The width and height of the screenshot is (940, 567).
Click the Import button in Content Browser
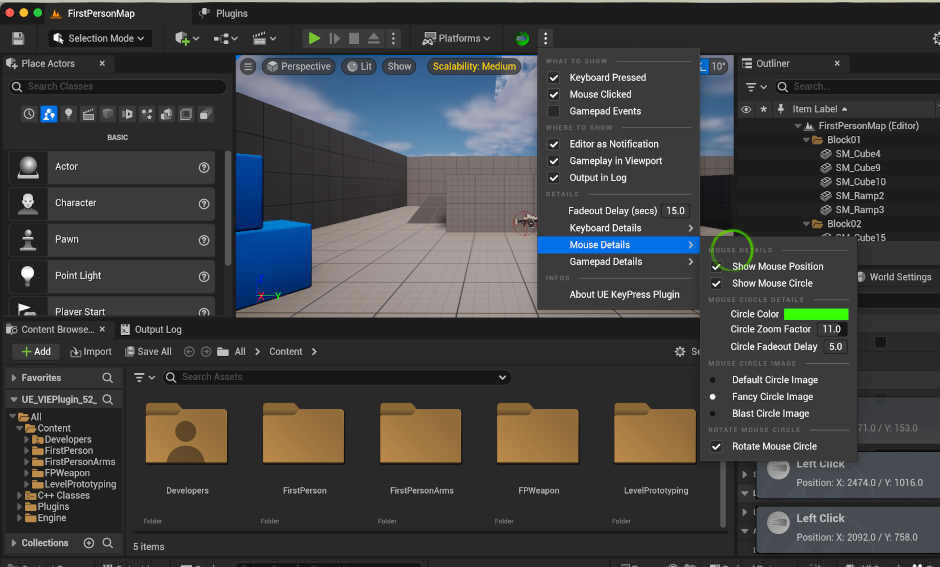pyautogui.click(x=91, y=352)
